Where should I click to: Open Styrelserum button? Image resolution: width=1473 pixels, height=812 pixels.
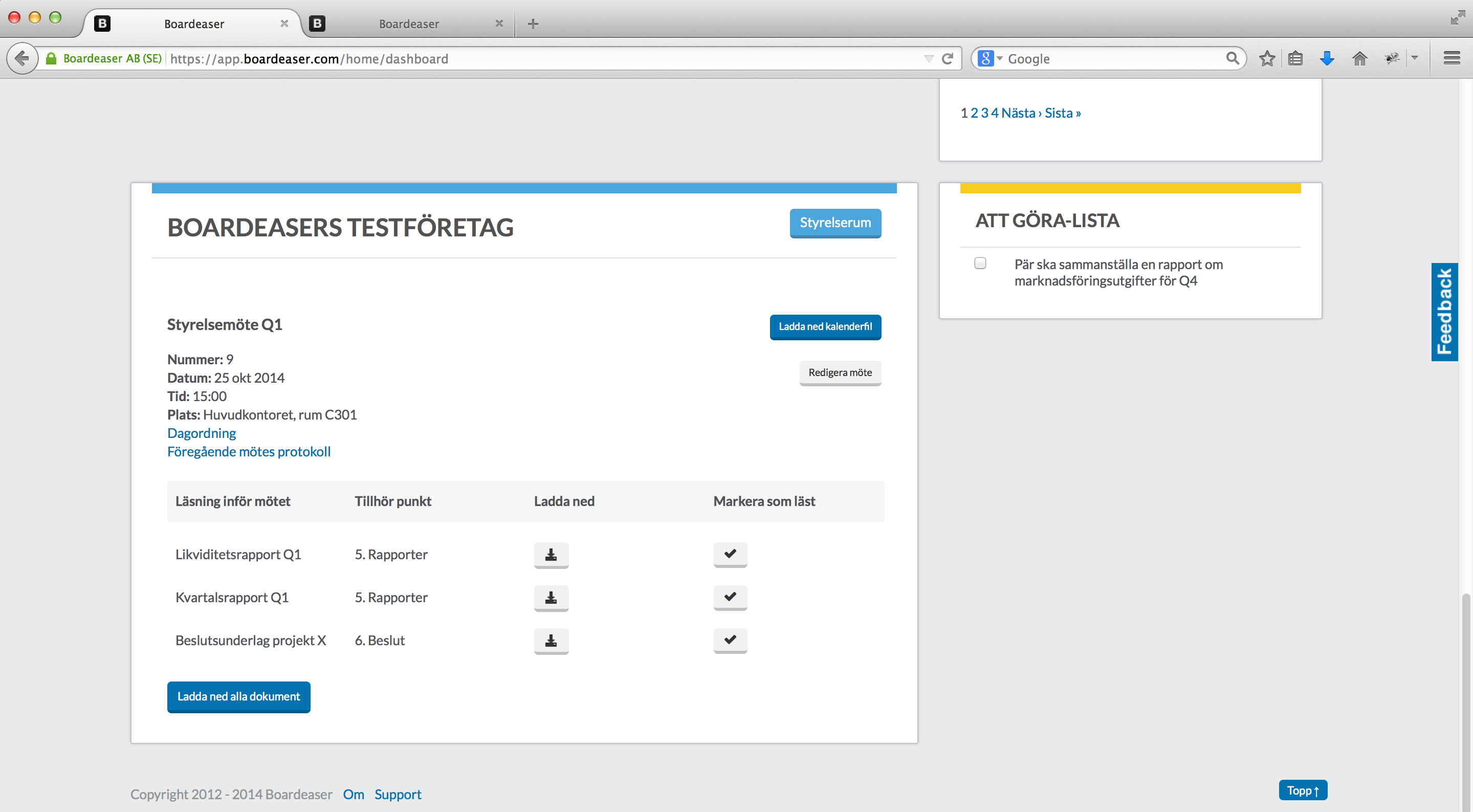[835, 223]
